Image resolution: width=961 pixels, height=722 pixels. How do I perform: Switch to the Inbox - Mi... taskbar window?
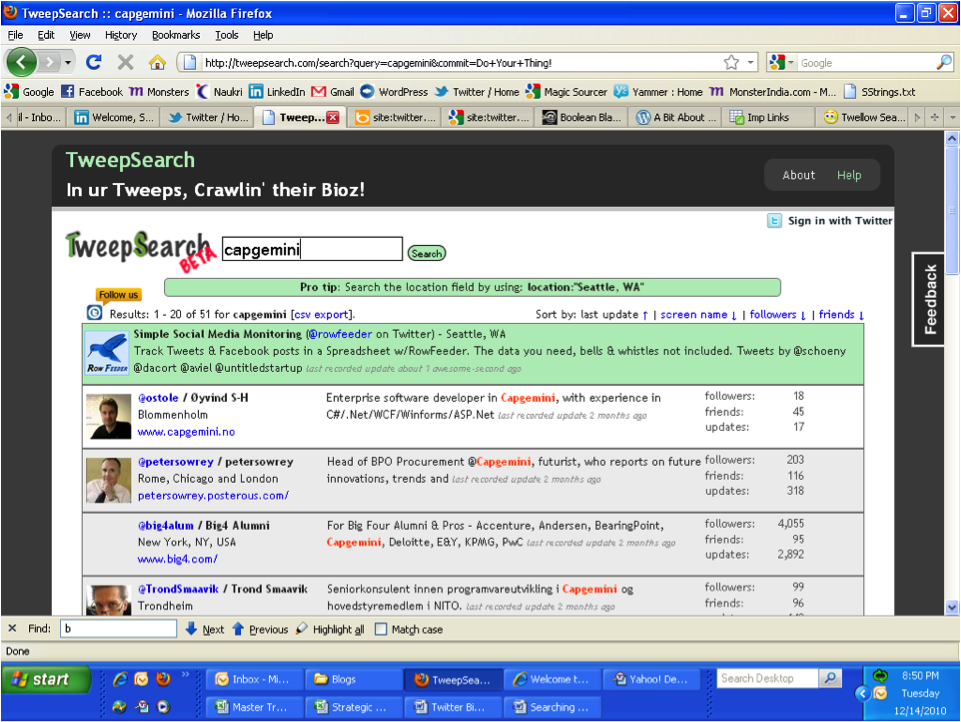click(x=253, y=679)
